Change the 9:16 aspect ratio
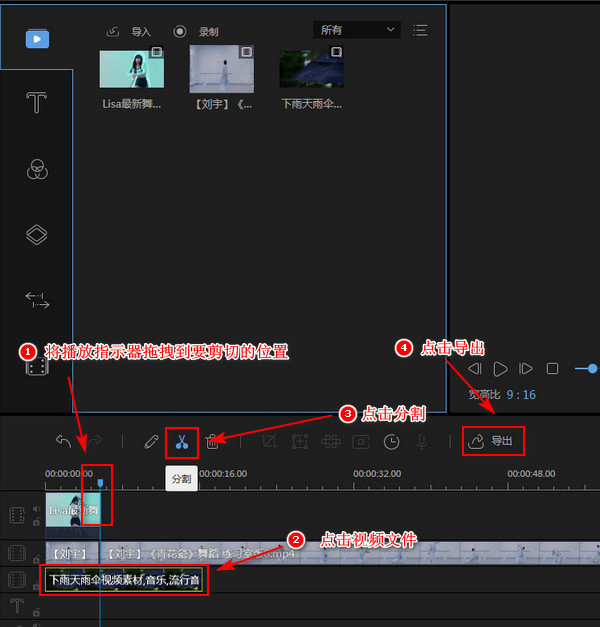This screenshot has width=600, height=627. coord(521,395)
